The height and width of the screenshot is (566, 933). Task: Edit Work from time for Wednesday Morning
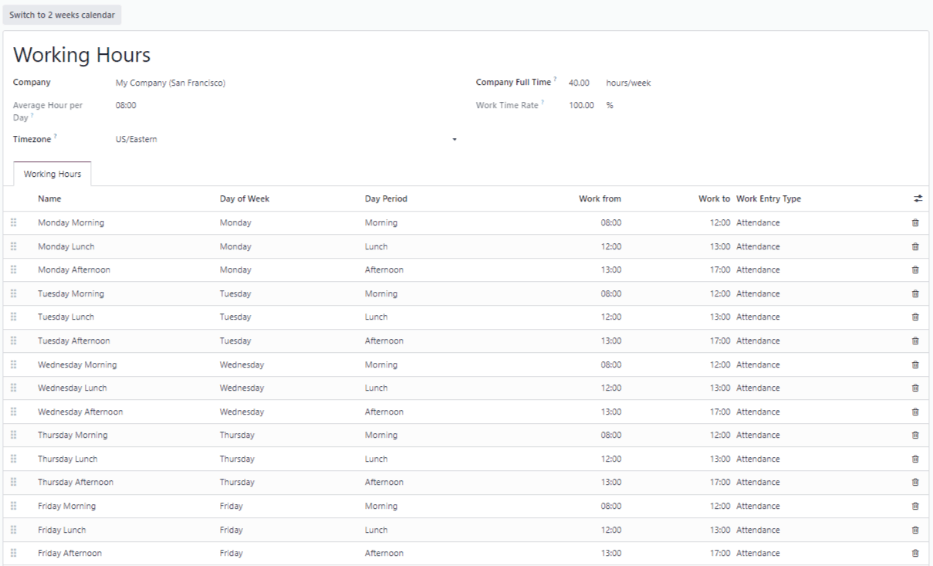[x=610, y=365]
